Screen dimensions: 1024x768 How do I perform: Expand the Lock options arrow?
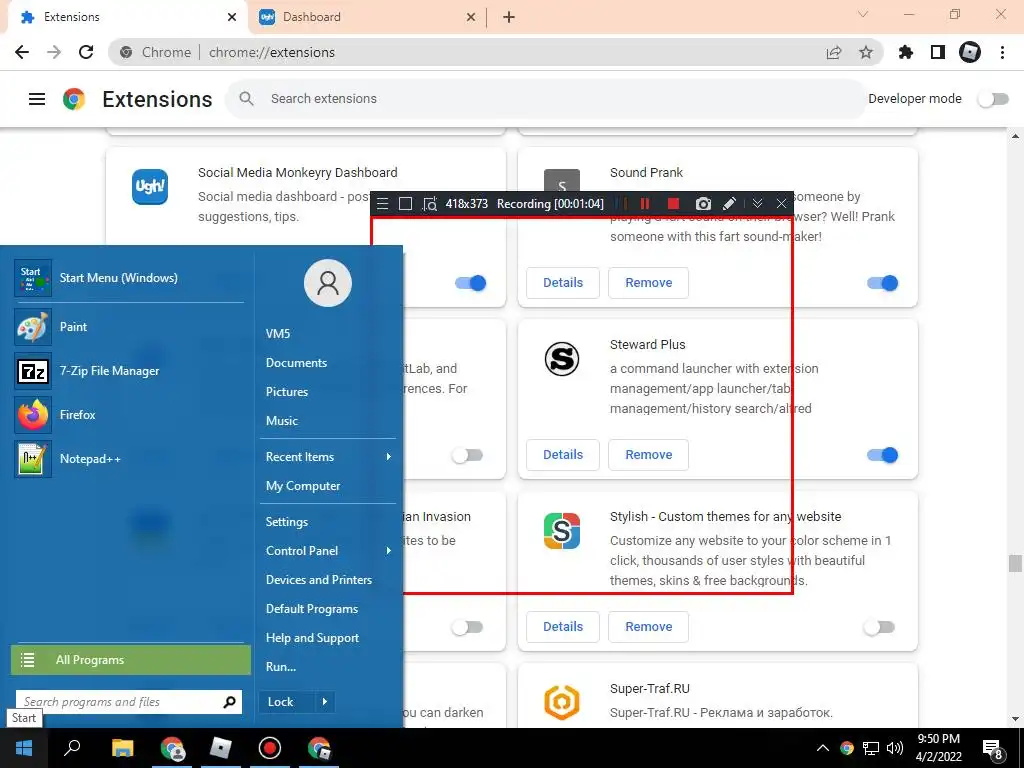325,702
